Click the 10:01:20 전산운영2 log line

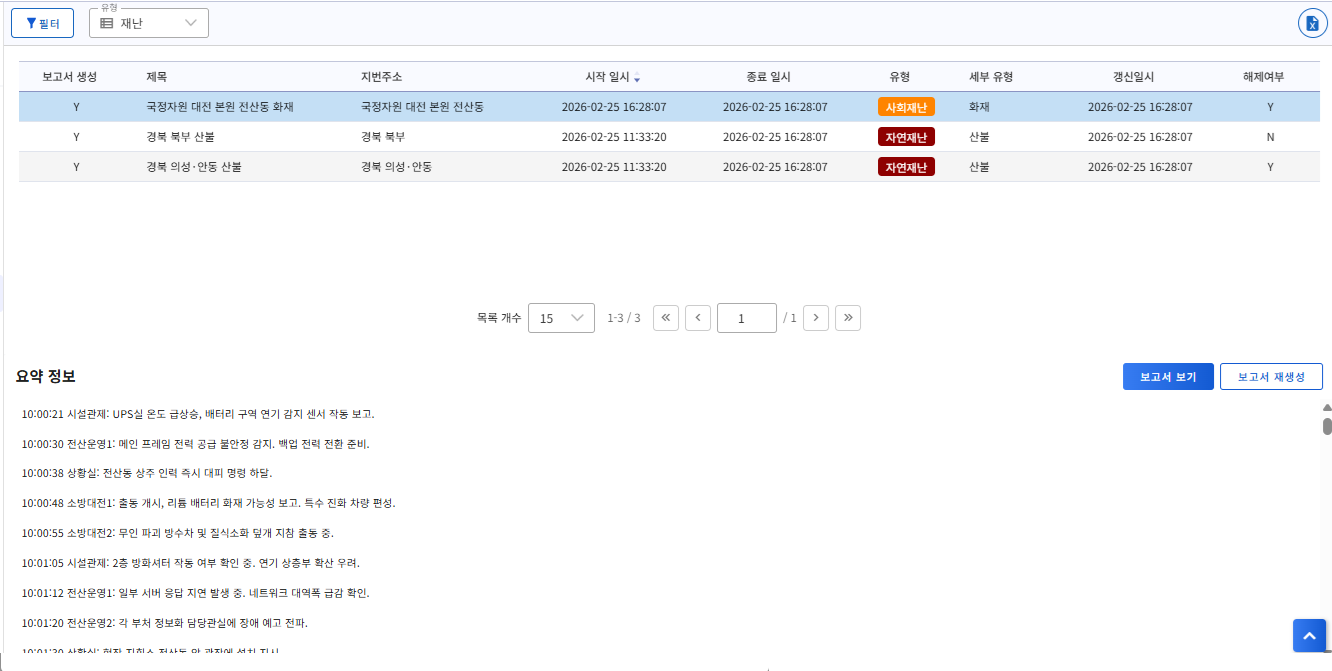pos(165,623)
